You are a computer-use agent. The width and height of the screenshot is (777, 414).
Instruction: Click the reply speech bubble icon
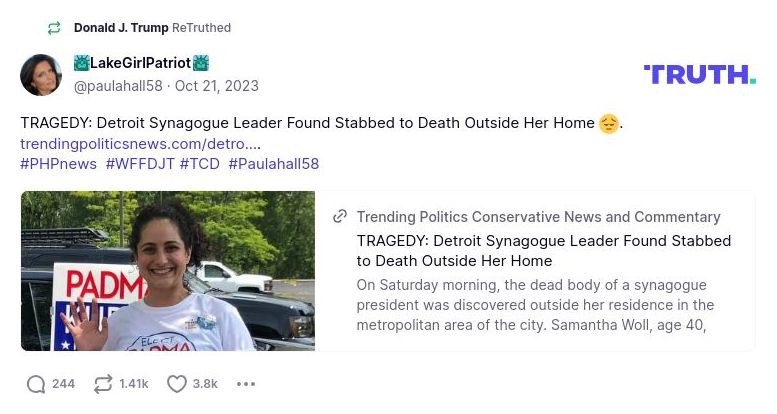point(36,384)
